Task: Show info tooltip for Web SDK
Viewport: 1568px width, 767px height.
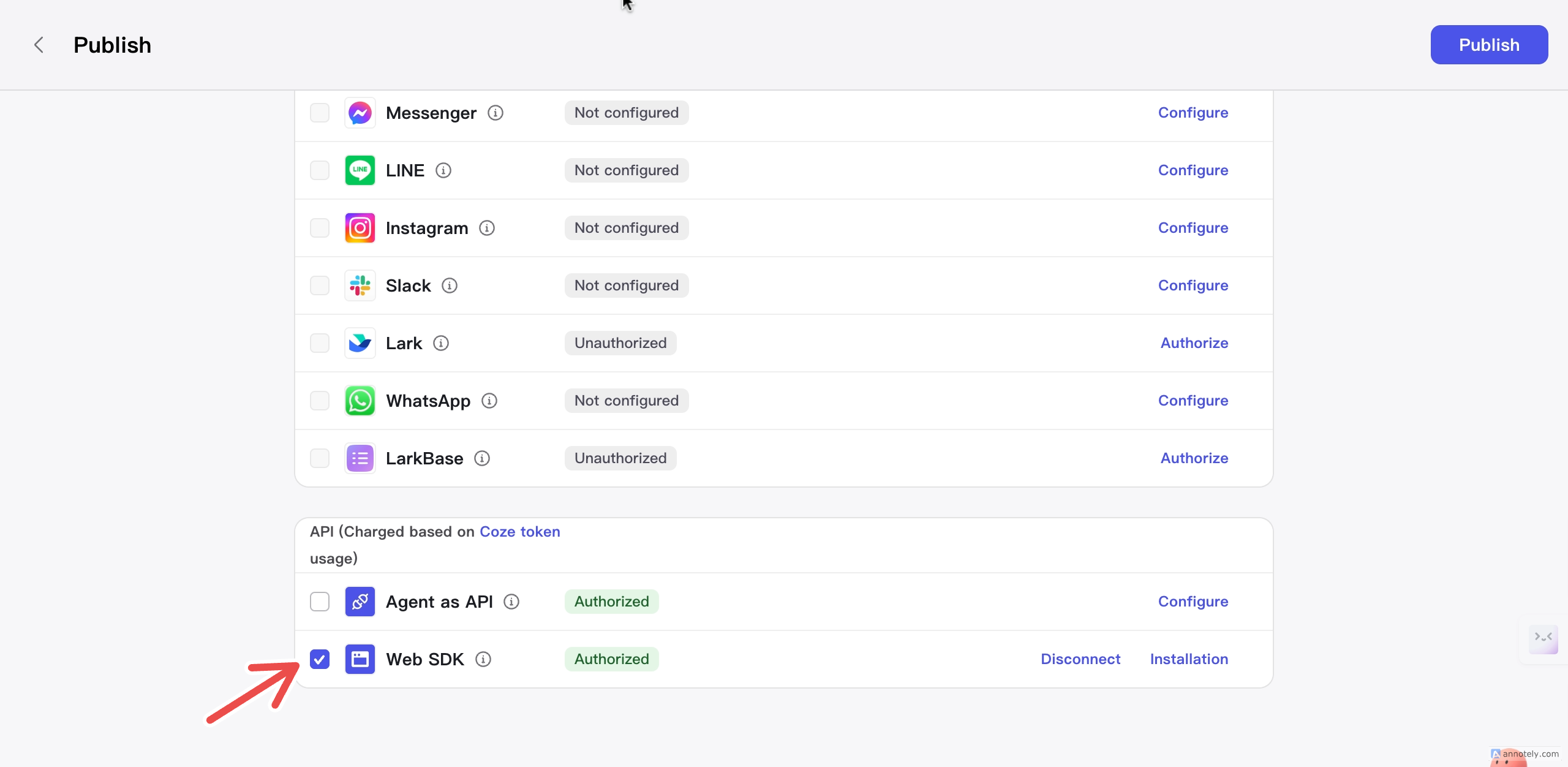Action: [x=483, y=659]
